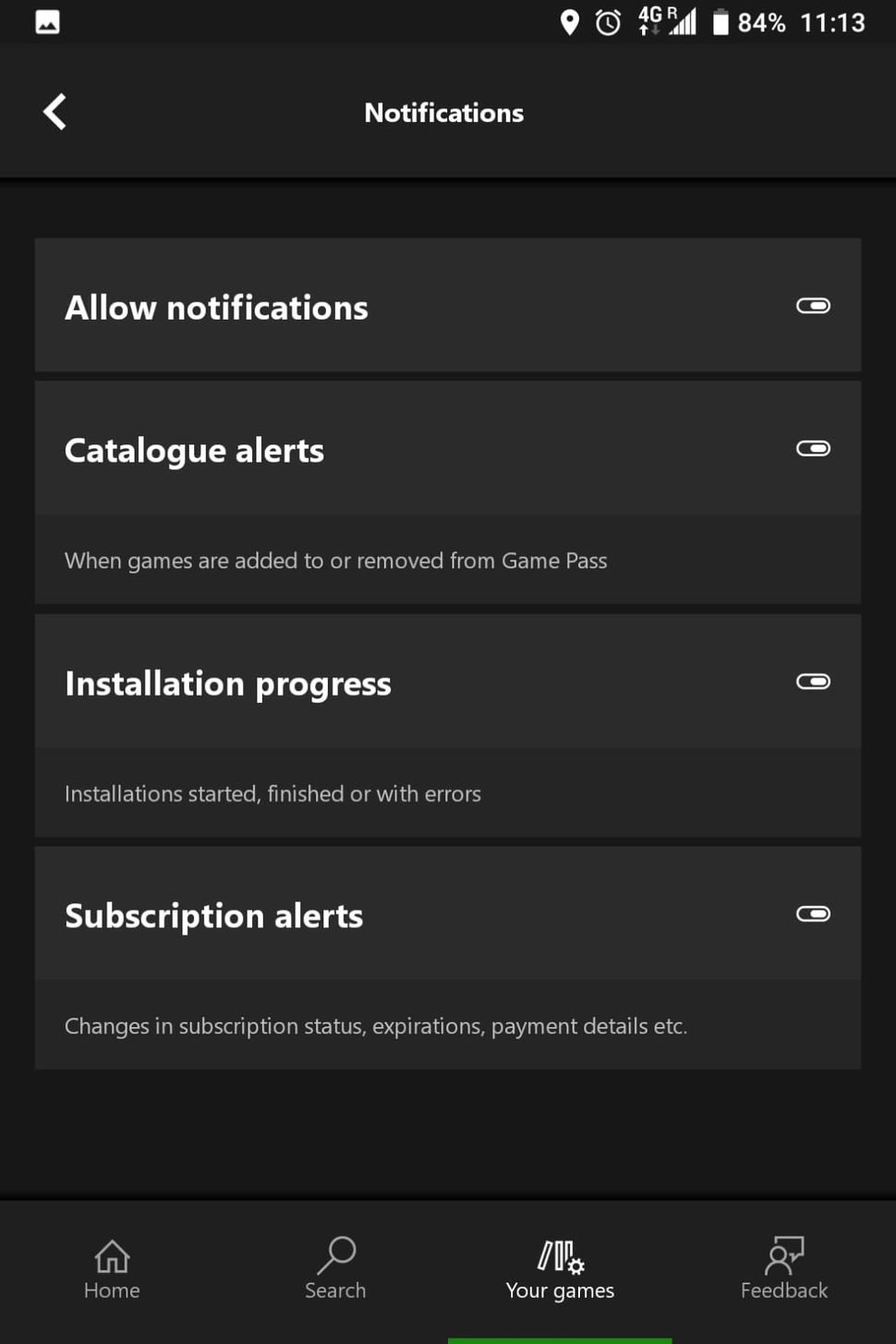Viewport: 896px width, 1344px height.
Task: Turn off Catalogue alerts
Action: pyautogui.click(x=813, y=448)
